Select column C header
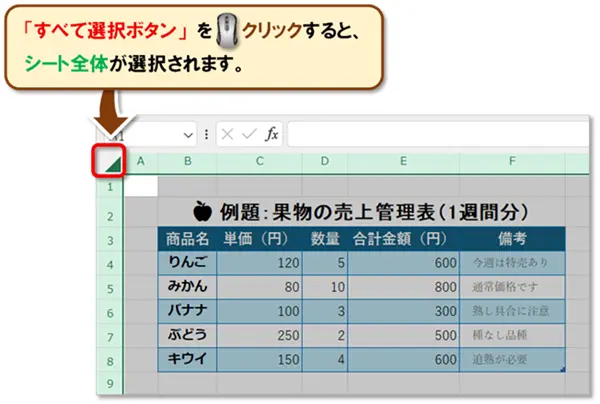The image size is (600, 404). pos(259,161)
